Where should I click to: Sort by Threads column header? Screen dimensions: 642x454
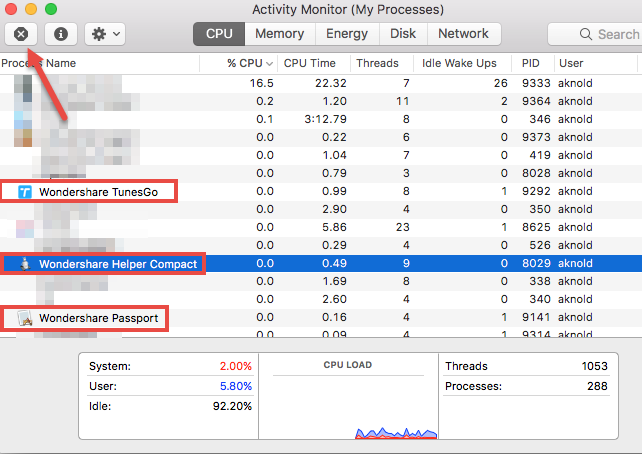382,63
